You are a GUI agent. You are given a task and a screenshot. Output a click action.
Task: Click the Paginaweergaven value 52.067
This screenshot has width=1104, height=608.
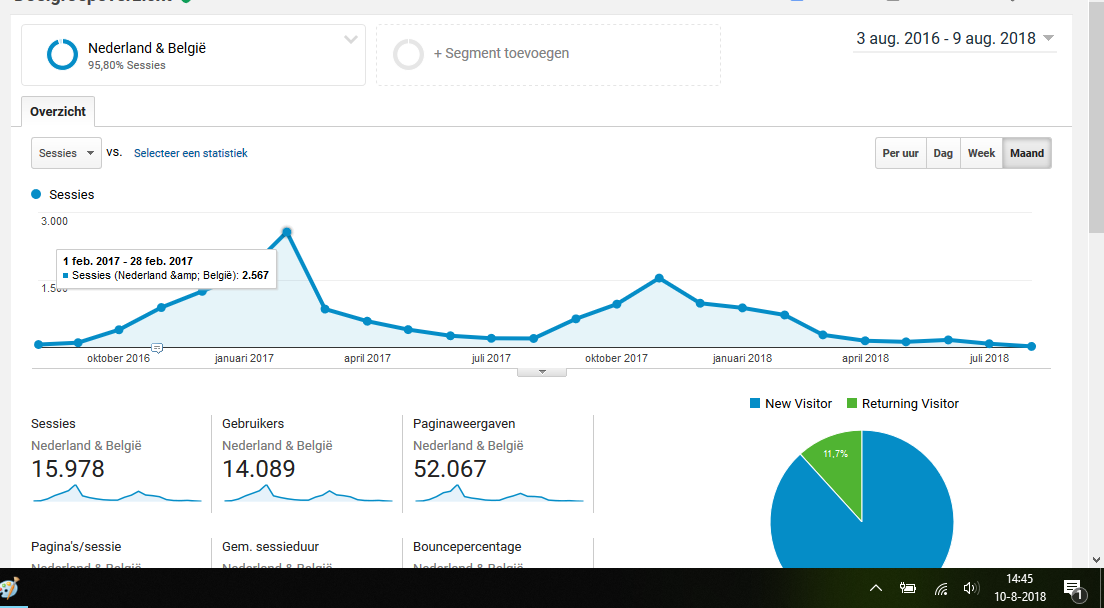[449, 469]
